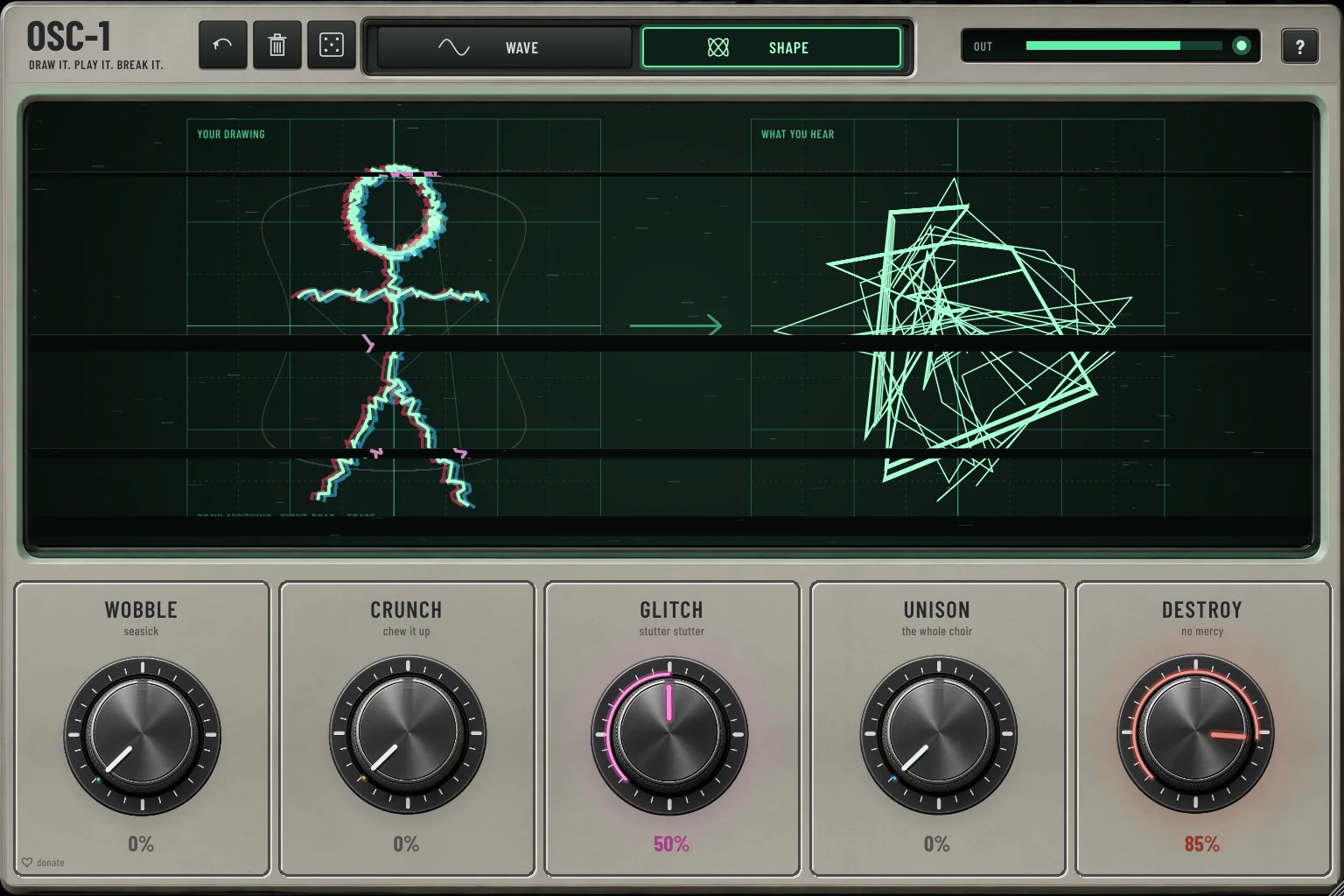1344x896 pixels.
Task: Click the WHAT YOU HEAR label
Action: [797, 134]
